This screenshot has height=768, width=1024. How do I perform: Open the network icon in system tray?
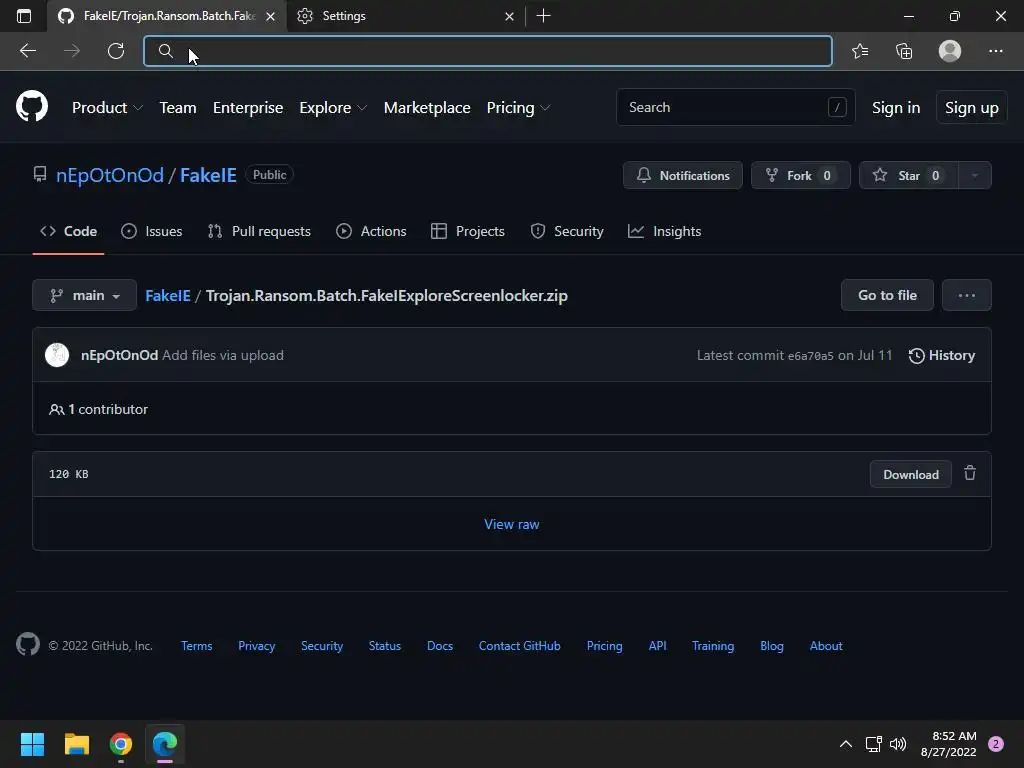coord(873,744)
